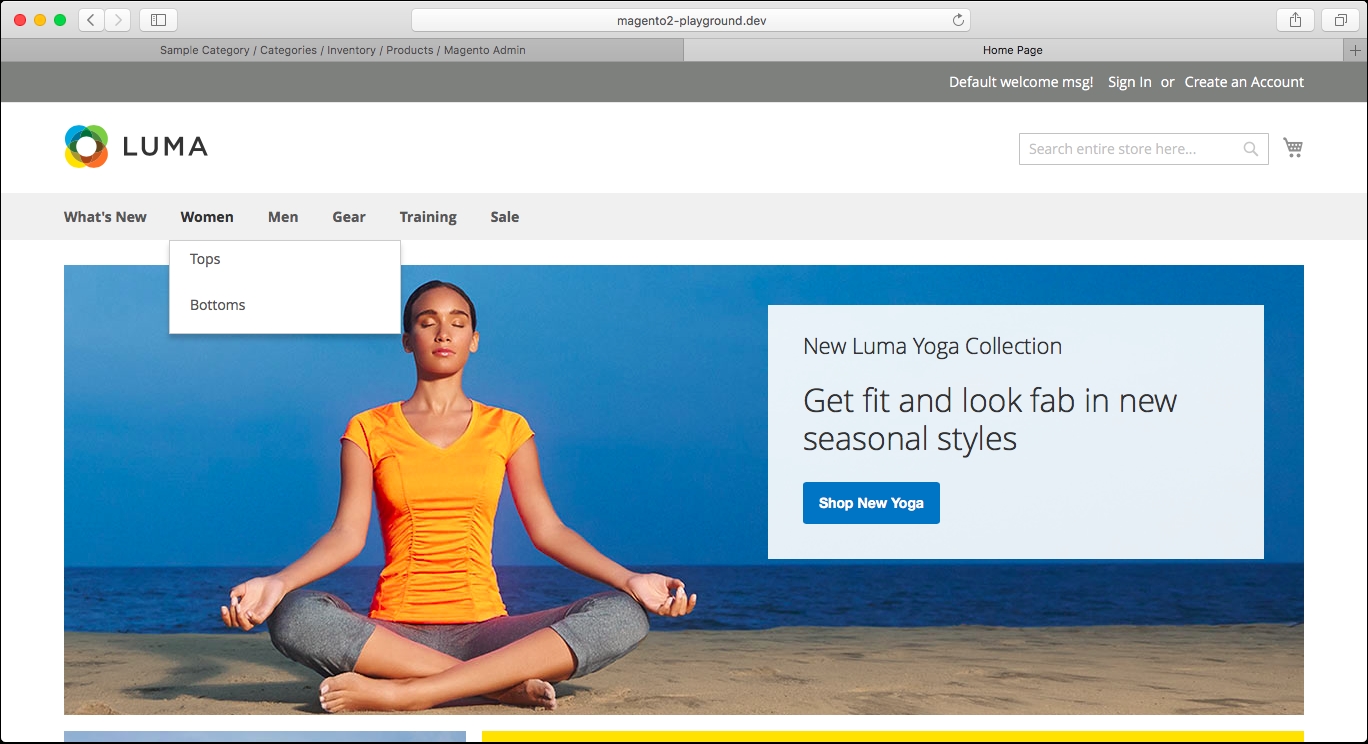Open the shopping cart
The height and width of the screenshot is (744, 1368).
(1293, 148)
